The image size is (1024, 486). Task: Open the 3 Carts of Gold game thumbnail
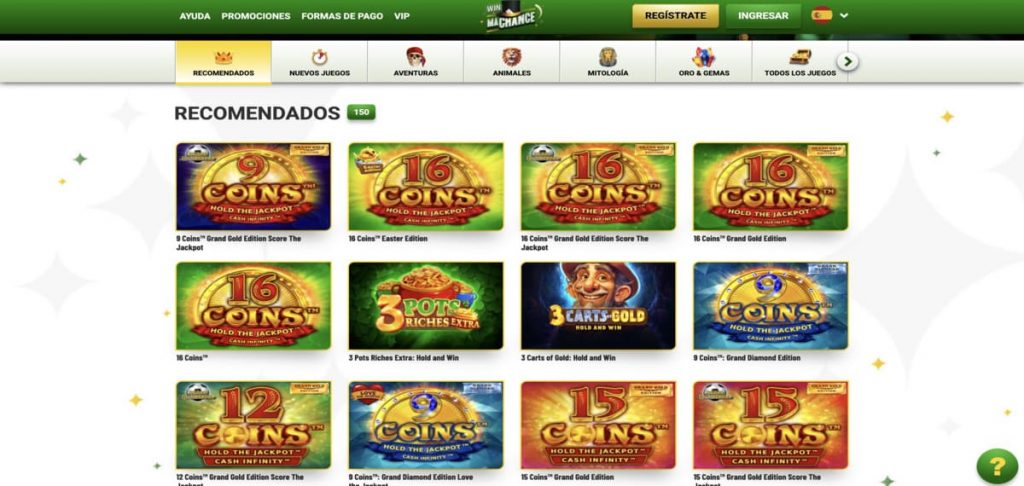[598, 306]
